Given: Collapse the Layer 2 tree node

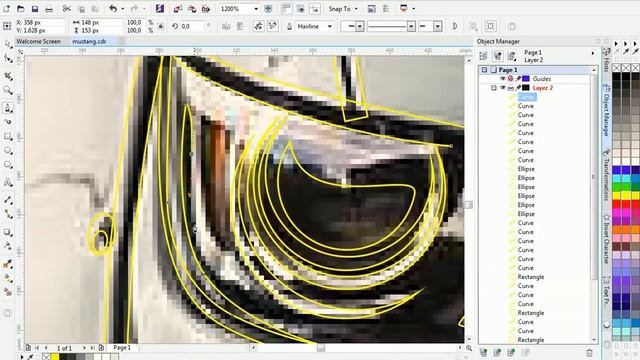Looking at the screenshot, I should click(494, 88).
